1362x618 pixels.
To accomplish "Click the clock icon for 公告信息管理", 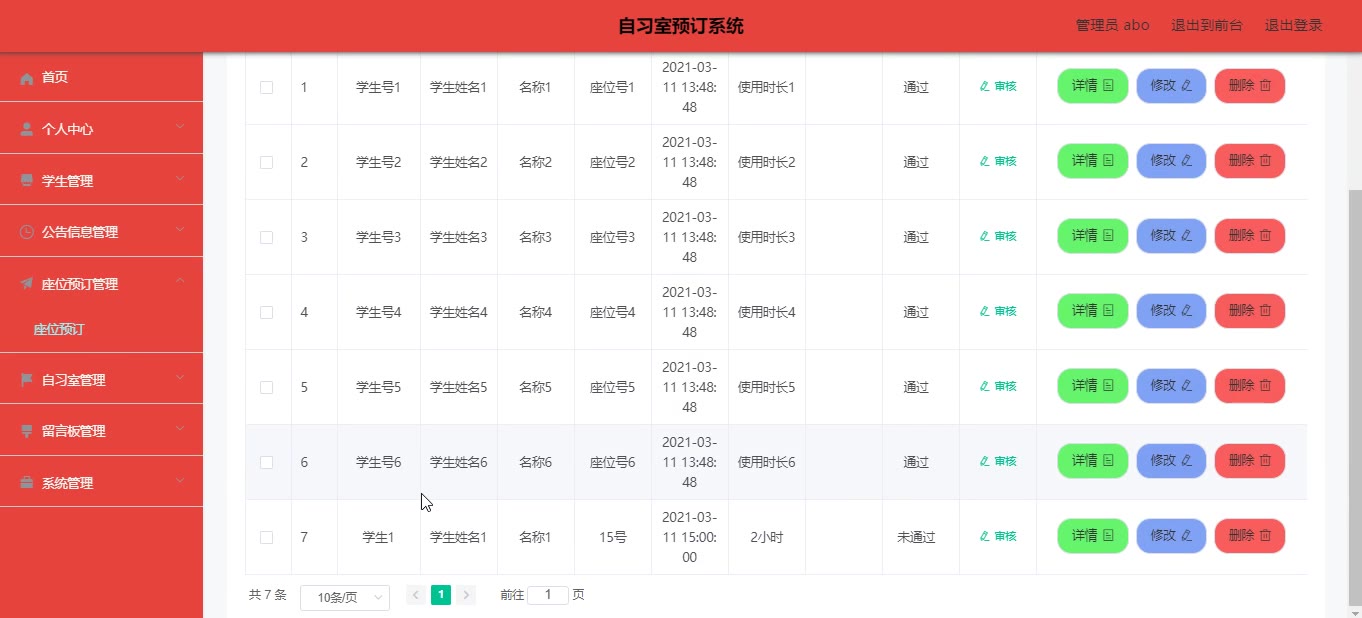I will [x=27, y=232].
